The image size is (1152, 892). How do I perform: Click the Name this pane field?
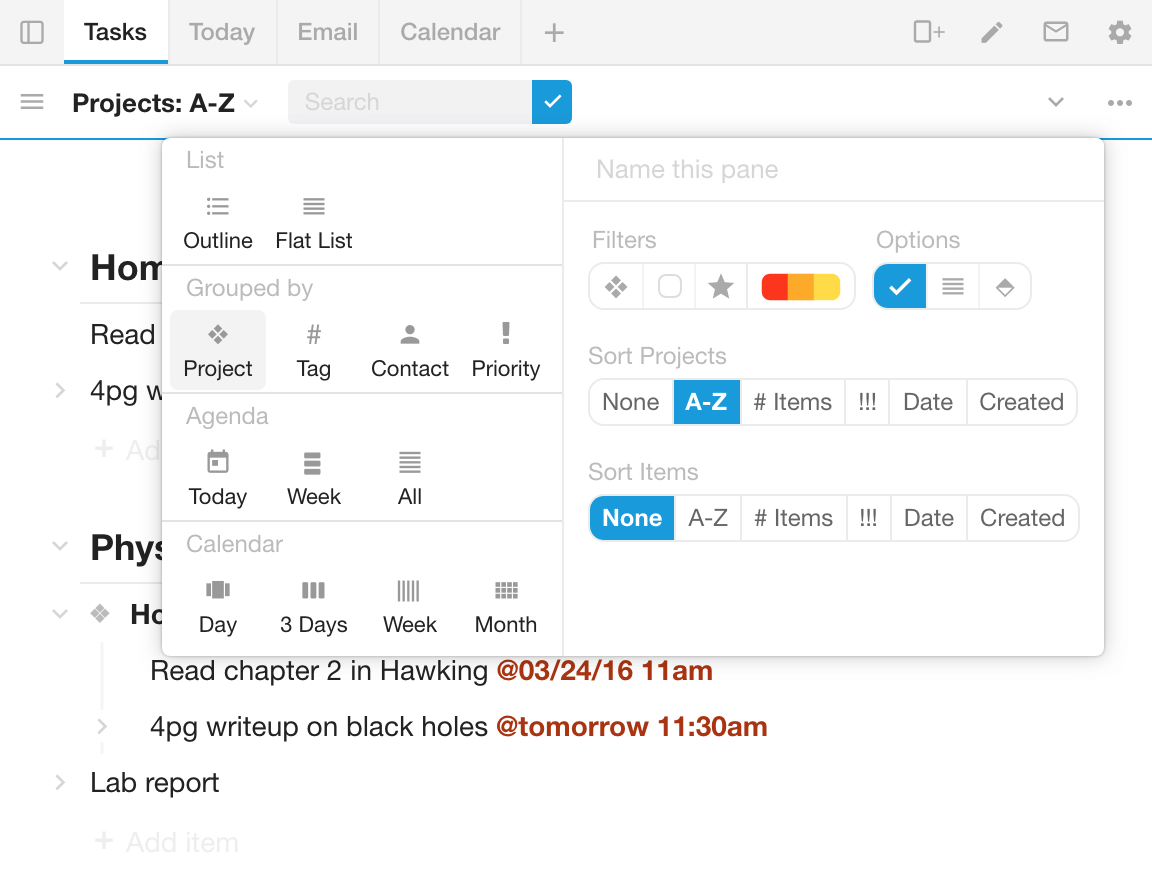[833, 170]
